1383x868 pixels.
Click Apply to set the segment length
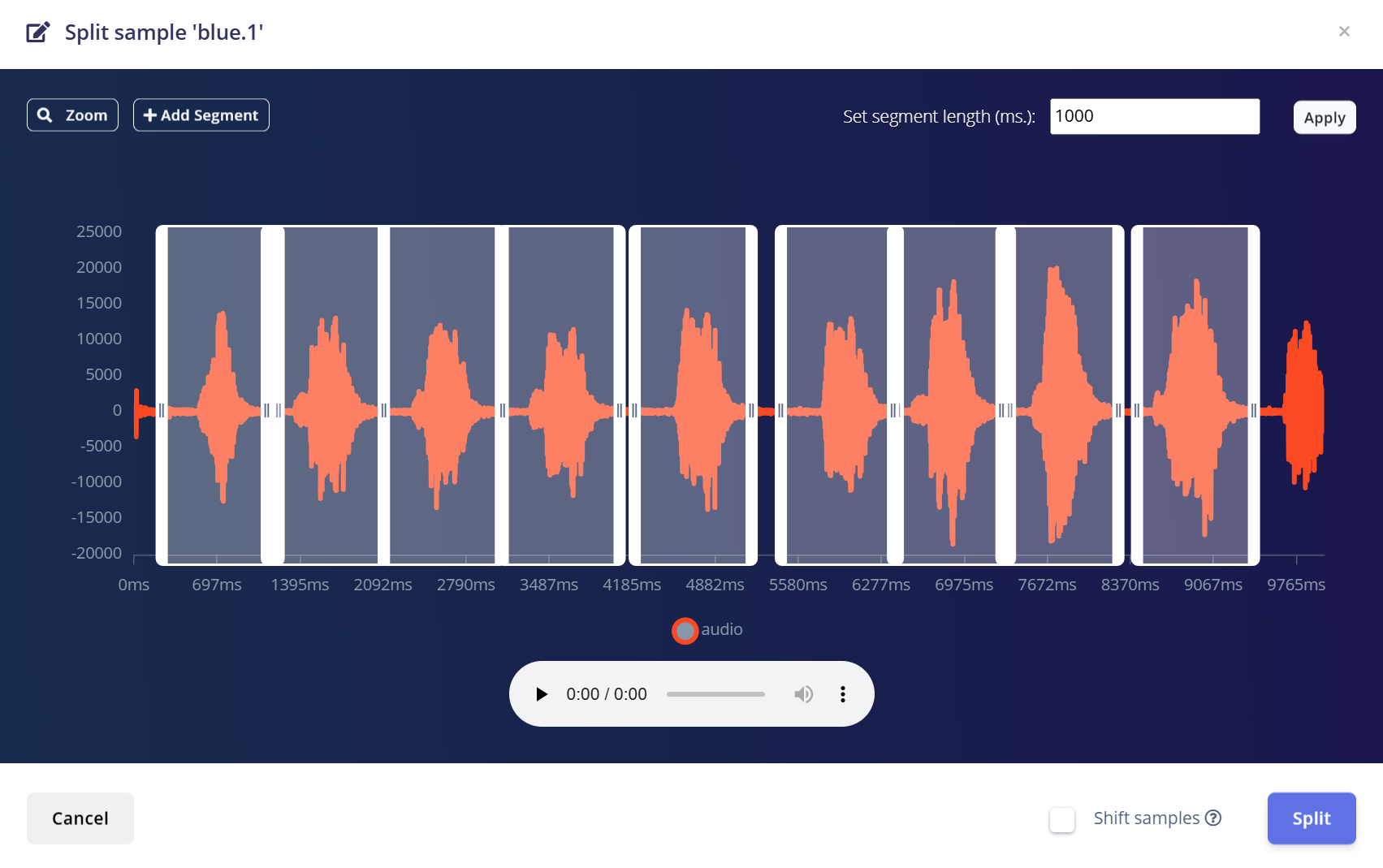coord(1324,117)
